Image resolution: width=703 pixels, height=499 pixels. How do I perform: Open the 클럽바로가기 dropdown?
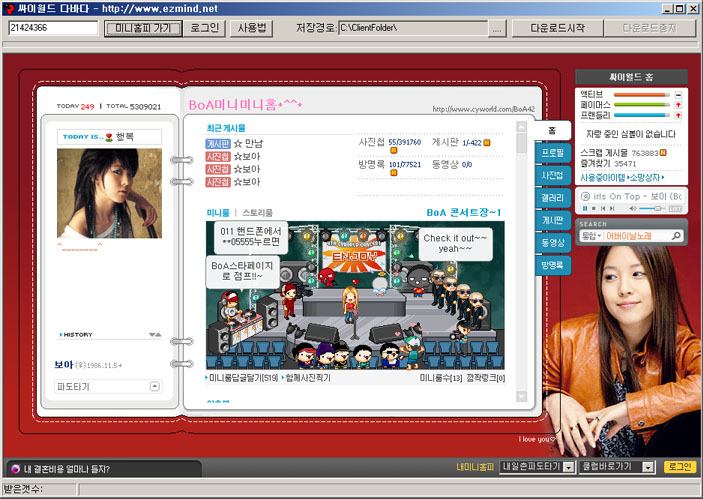point(648,467)
